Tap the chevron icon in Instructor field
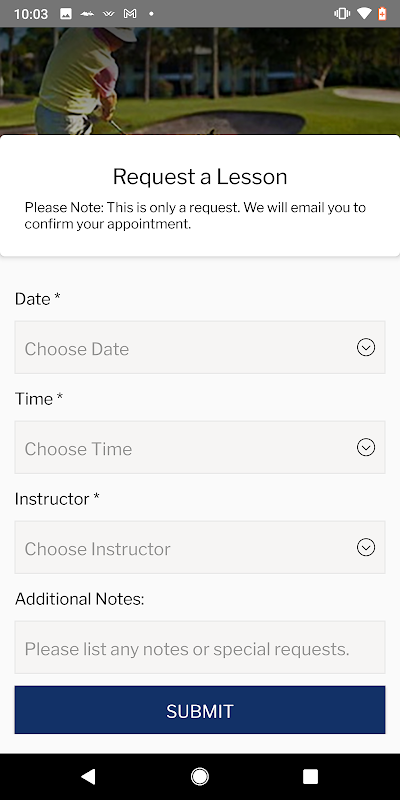The image size is (400, 800). (366, 547)
